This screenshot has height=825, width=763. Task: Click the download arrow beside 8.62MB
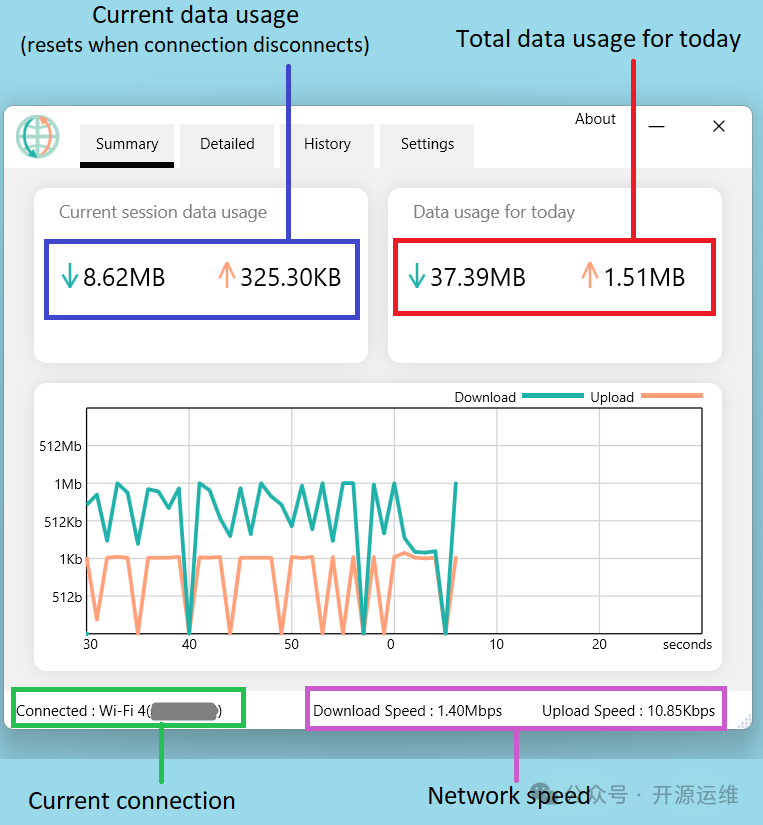(69, 277)
